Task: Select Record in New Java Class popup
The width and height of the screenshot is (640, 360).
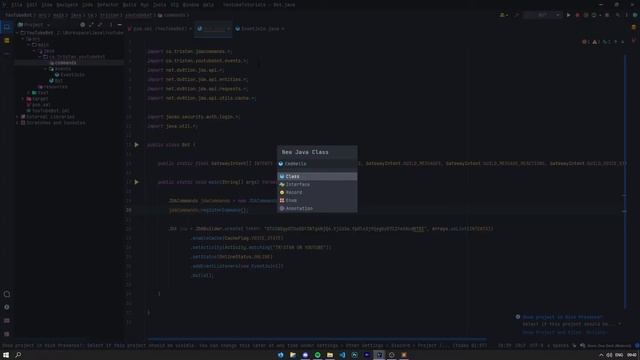Action: tap(317, 192)
